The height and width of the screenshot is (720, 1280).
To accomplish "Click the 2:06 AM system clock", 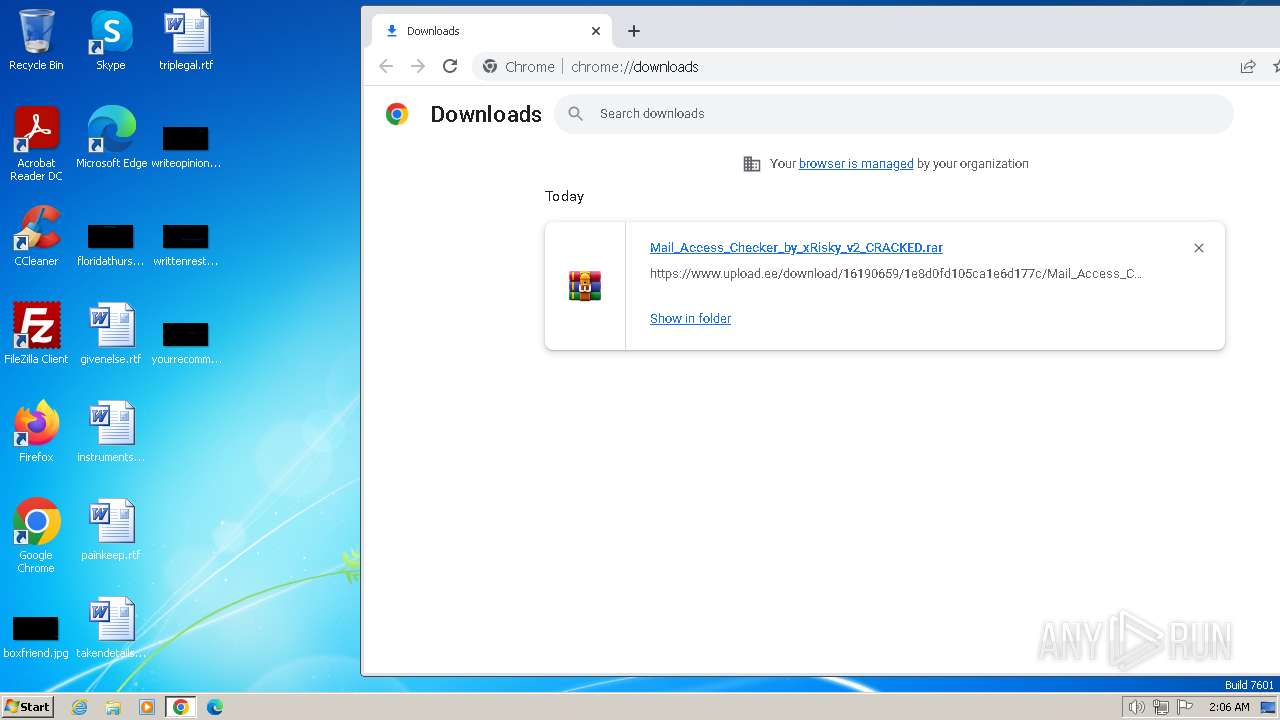I will [1229, 707].
